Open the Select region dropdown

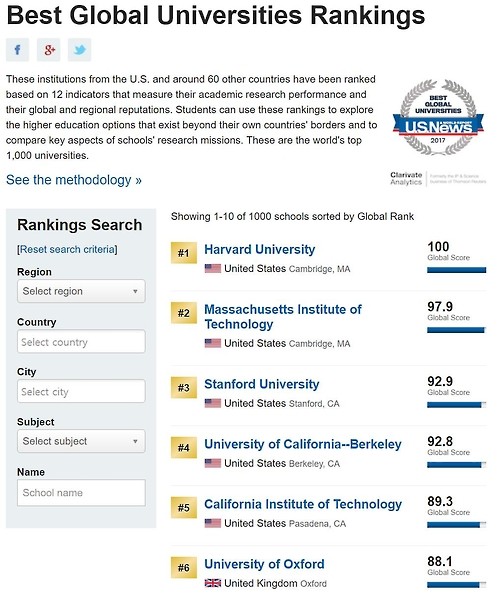tap(81, 291)
